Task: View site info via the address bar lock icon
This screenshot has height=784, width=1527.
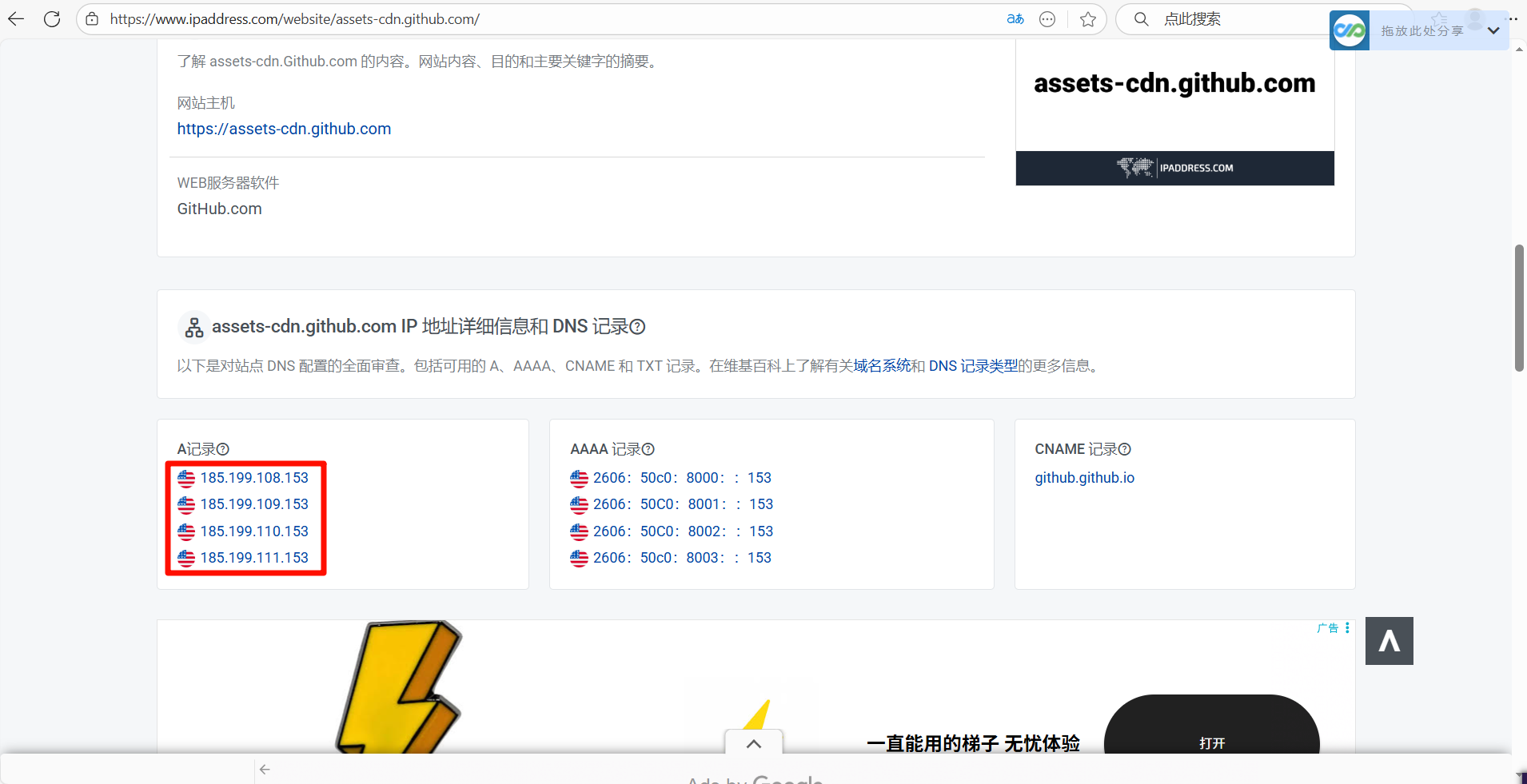Action: click(92, 19)
